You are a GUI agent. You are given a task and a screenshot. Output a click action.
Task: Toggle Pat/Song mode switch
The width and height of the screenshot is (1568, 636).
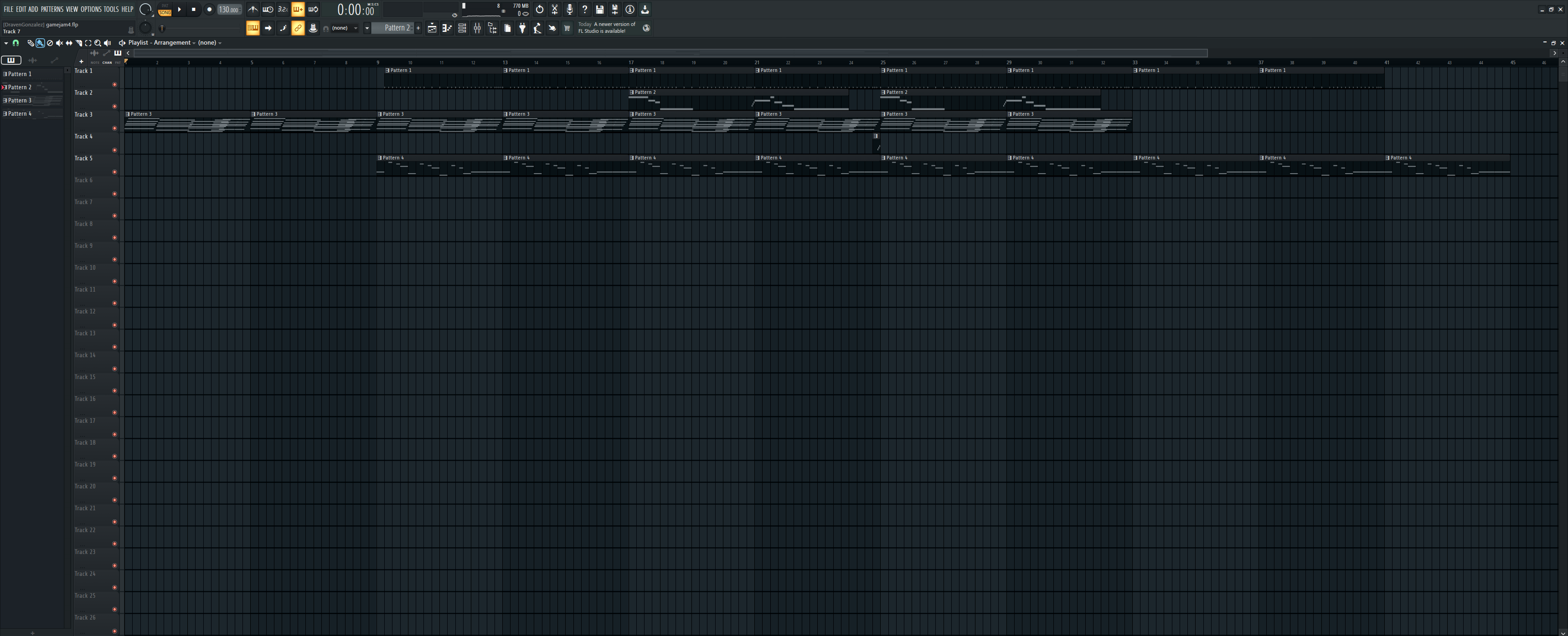tap(165, 9)
